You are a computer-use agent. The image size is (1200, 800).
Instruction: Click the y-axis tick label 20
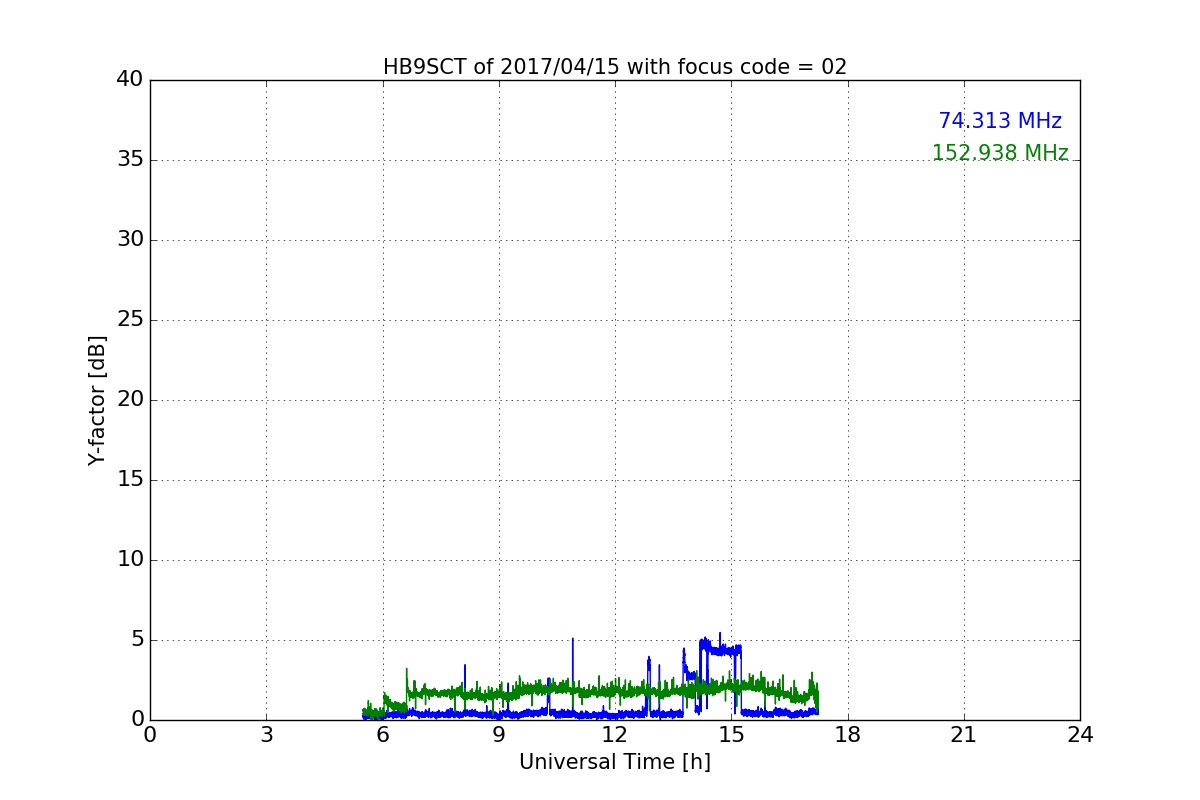click(x=130, y=400)
